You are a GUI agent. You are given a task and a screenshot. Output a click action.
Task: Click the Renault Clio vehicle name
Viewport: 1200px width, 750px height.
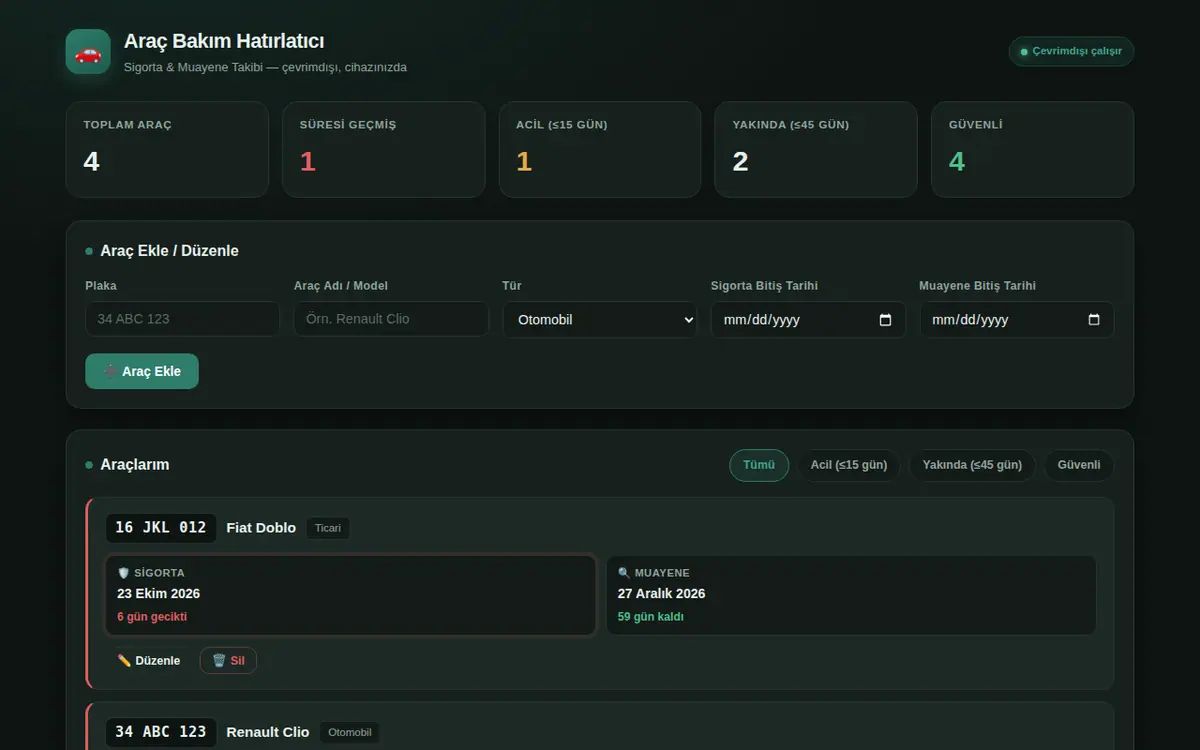point(268,732)
